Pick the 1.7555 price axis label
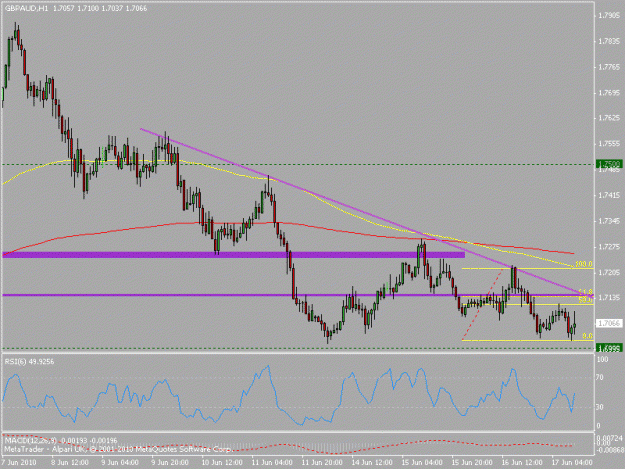 click(609, 144)
